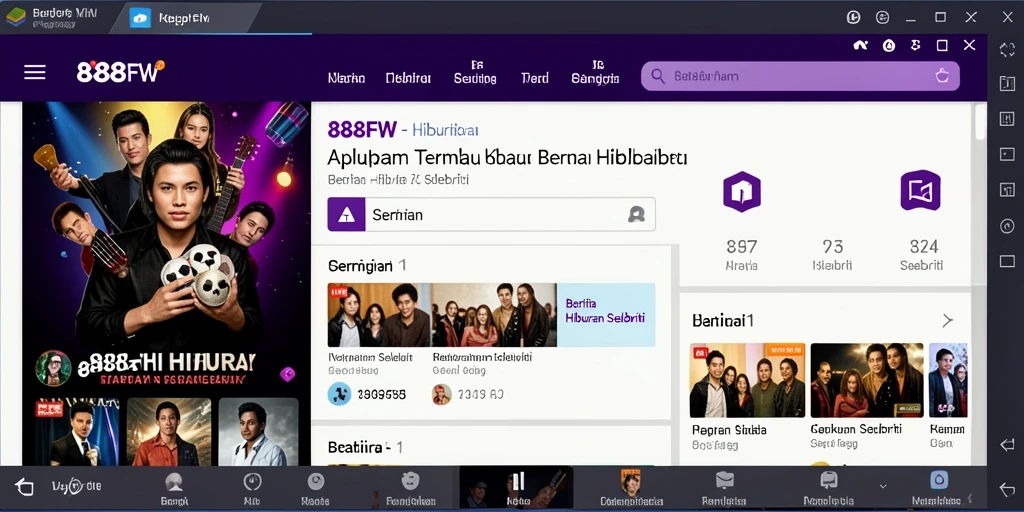Click the rotating arrows icon atop the right sidebar
1024x512 pixels.
(x=1007, y=50)
